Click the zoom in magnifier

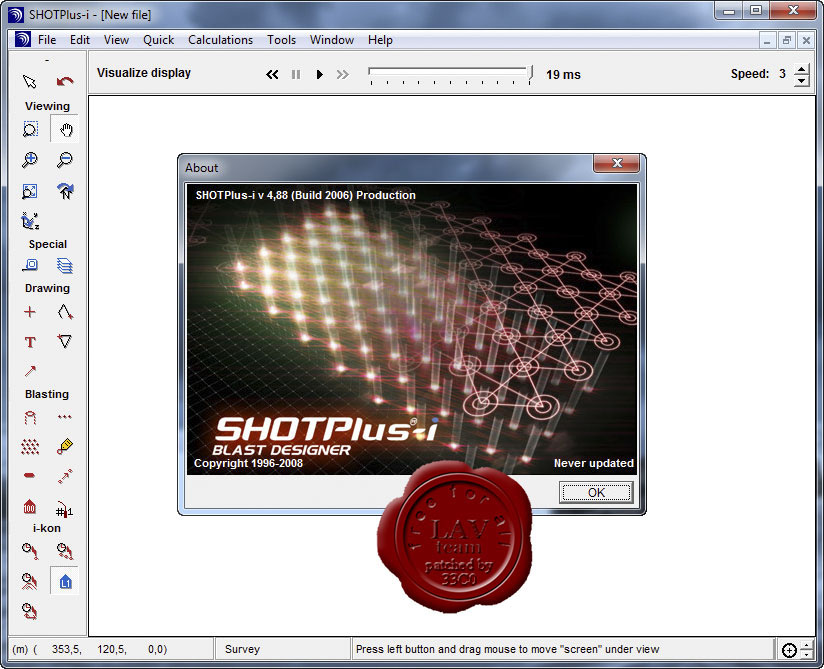(30, 160)
